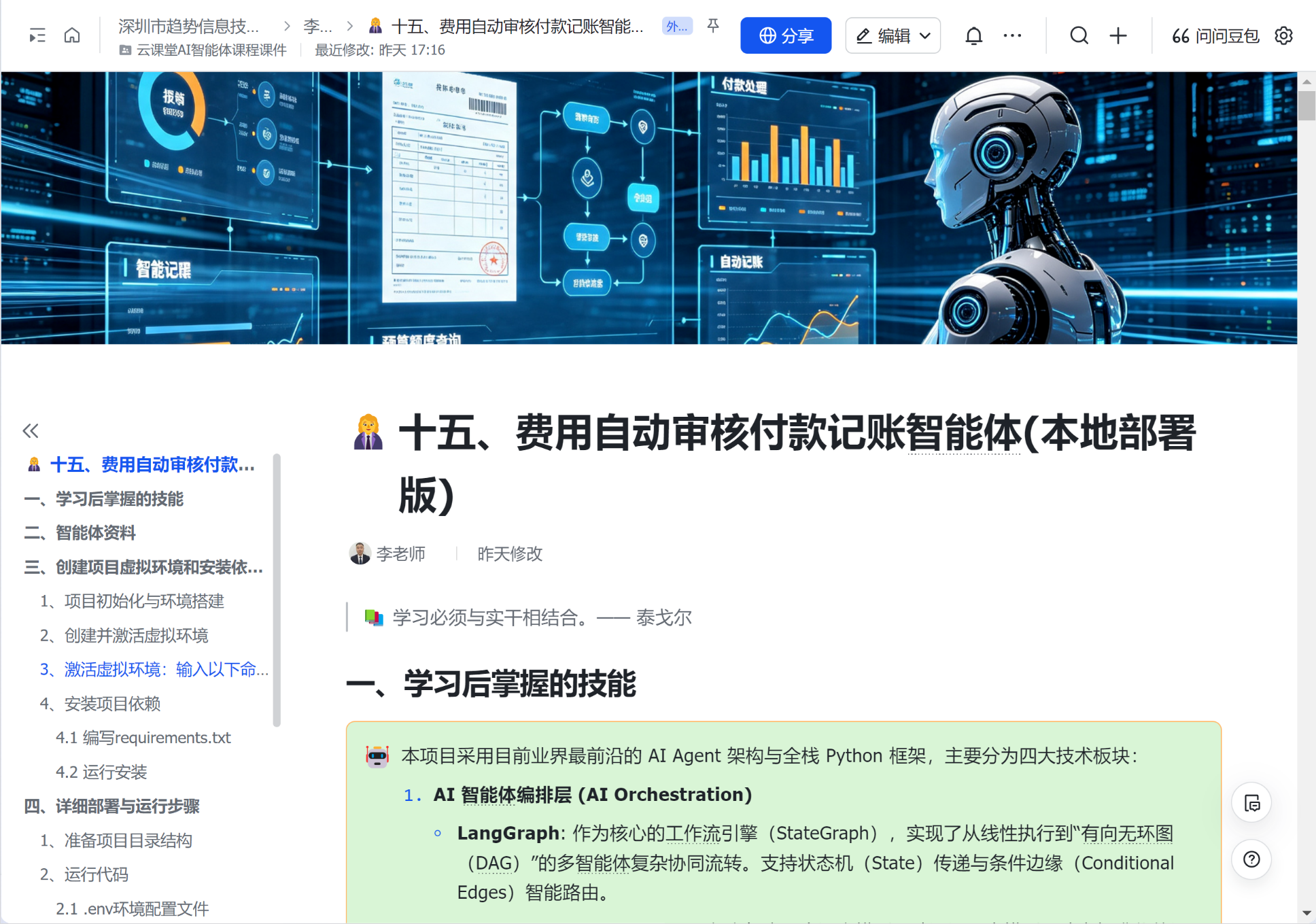Open breadcrumb 李... folder
The image size is (1316, 924).
(x=317, y=27)
